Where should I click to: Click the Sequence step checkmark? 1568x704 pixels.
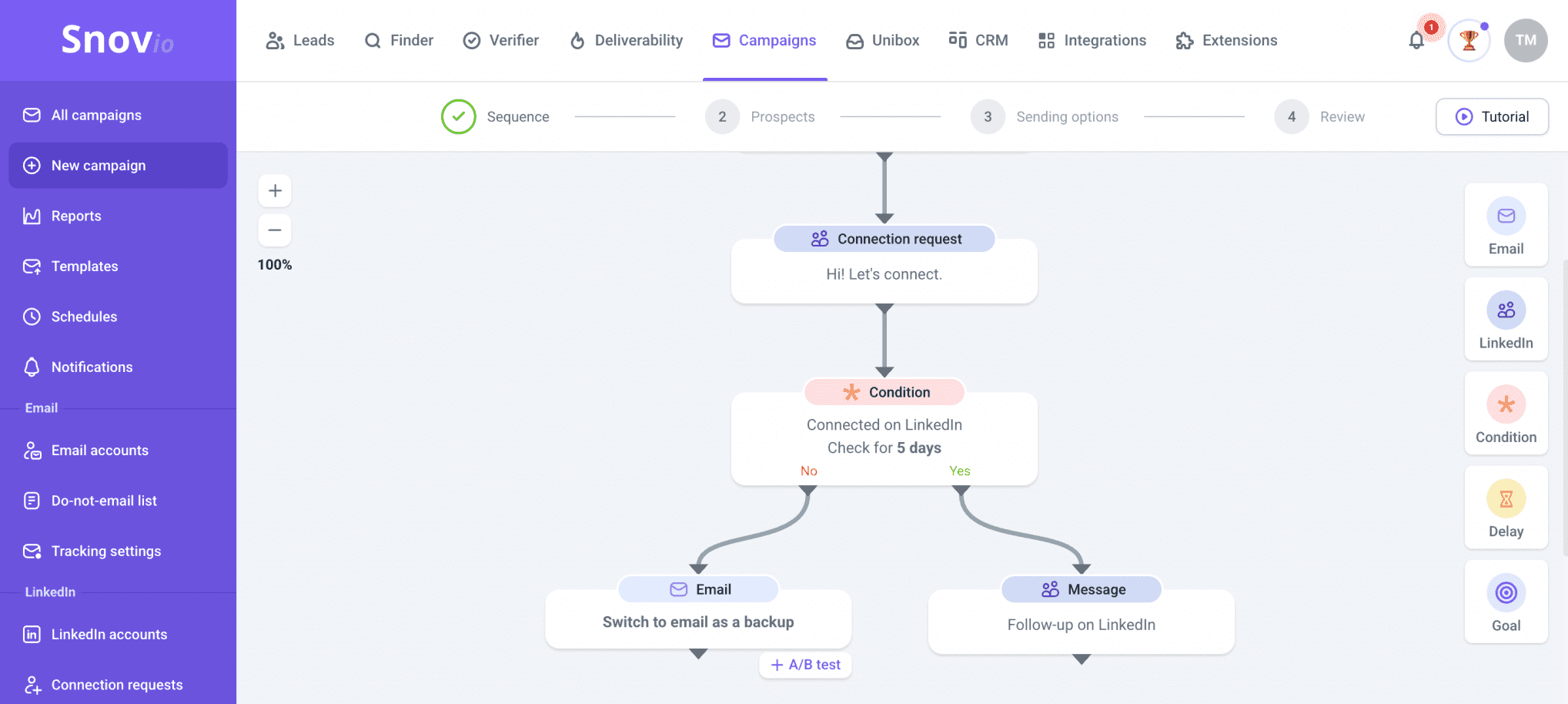(459, 117)
